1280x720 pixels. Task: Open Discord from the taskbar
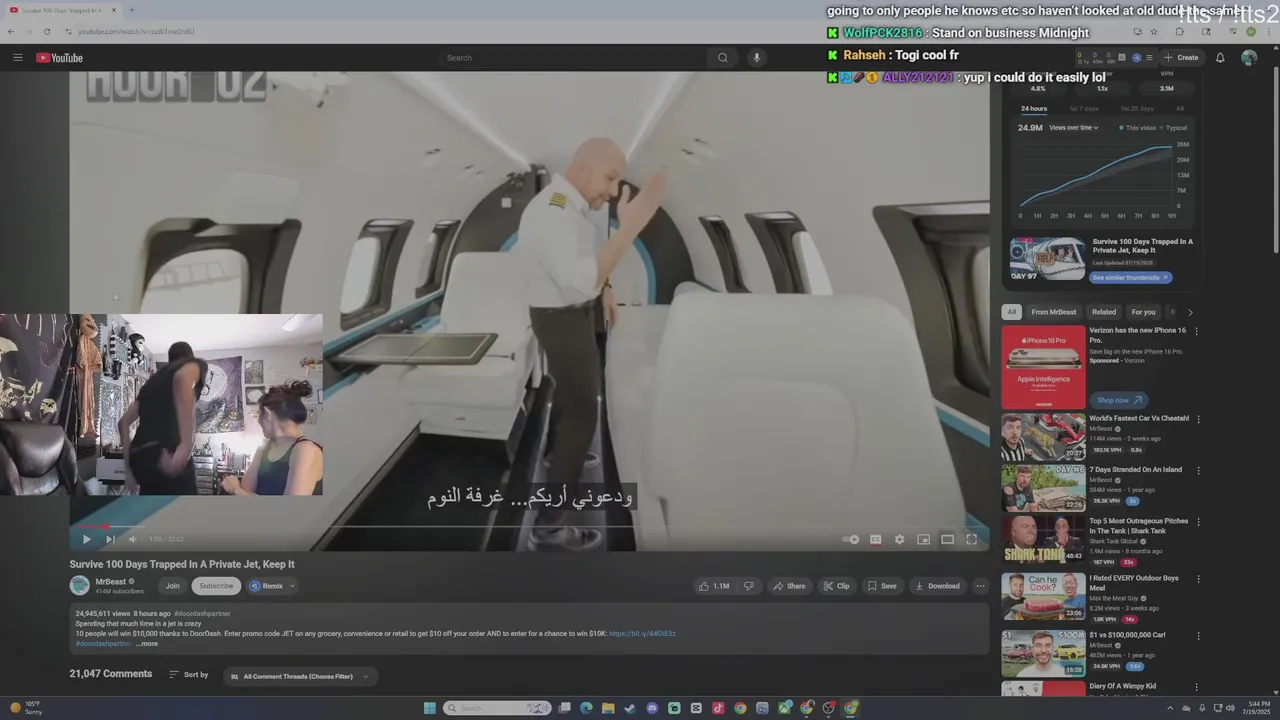pyautogui.click(x=652, y=708)
